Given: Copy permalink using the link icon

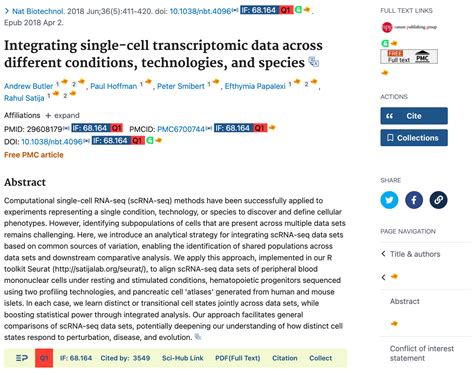Looking at the screenshot, I should click(438, 200).
